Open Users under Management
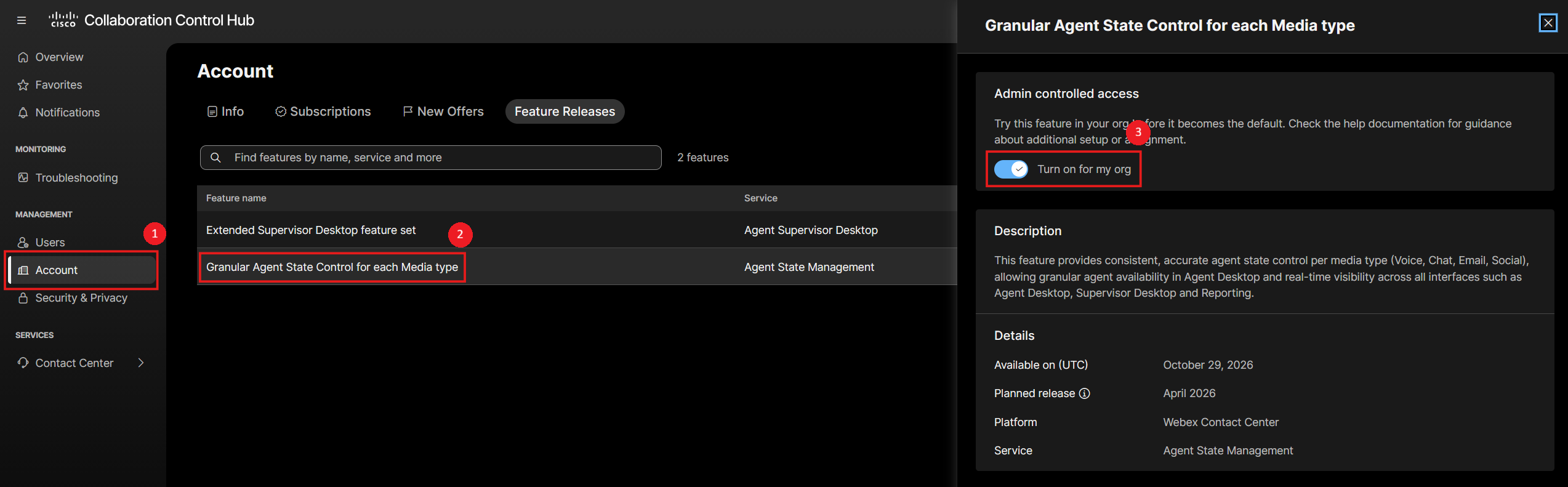Screen dimensions: 1568x487 pyautogui.click(x=50, y=243)
